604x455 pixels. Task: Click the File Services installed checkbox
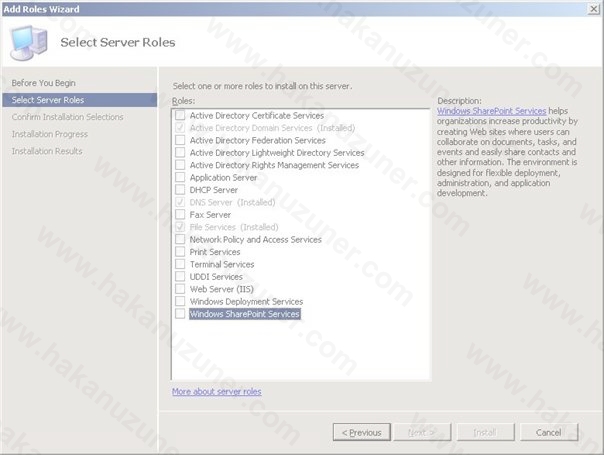pyautogui.click(x=180, y=227)
